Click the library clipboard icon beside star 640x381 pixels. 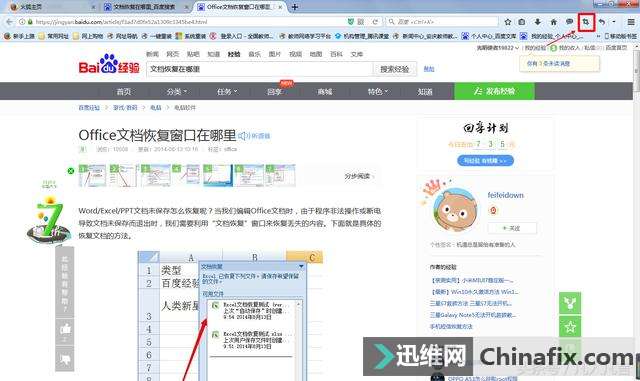(522, 22)
